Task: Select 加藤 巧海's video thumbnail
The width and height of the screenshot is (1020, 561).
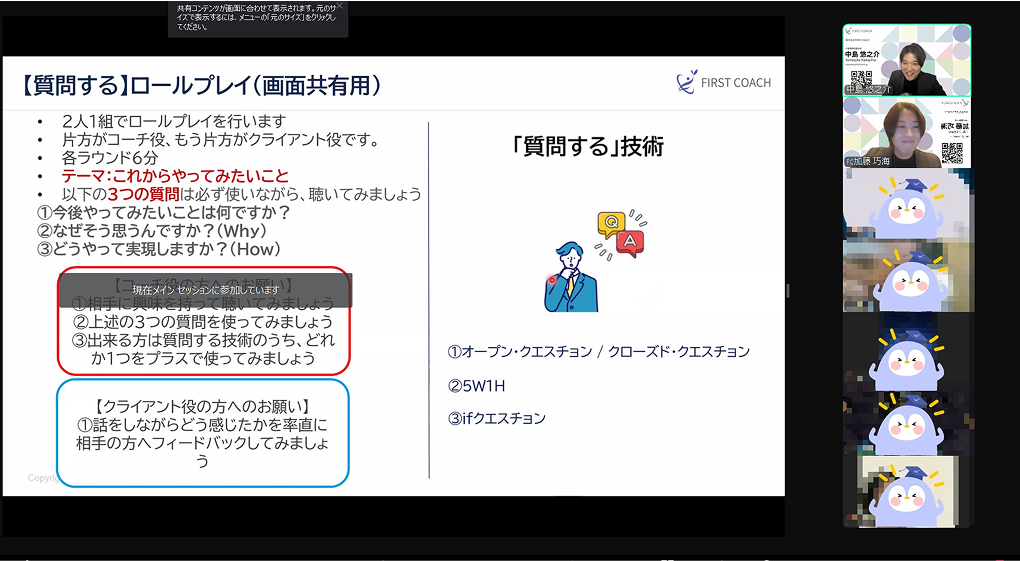Action: pos(906,132)
